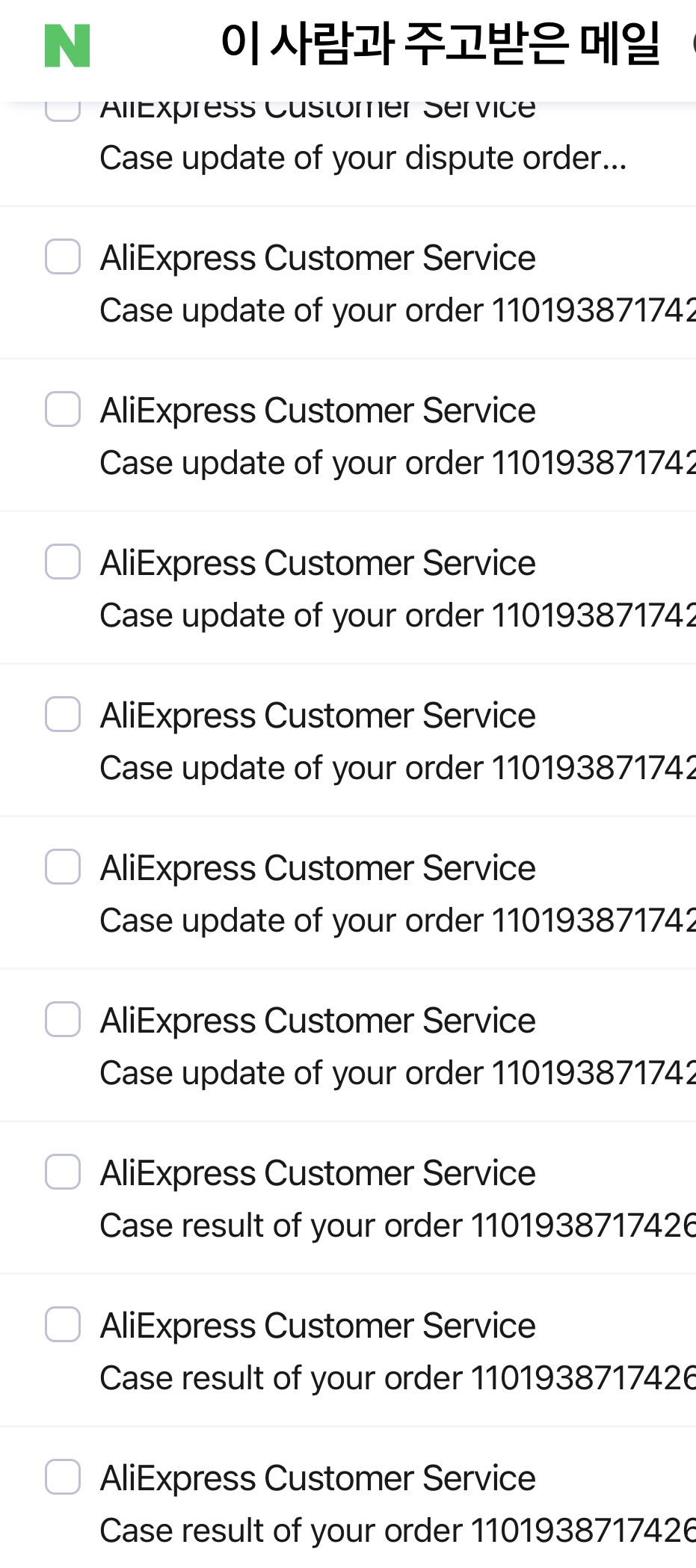Image resolution: width=696 pixels, height=1568 pixels.
Task: Check the bottom-most 'Case result' email checkbox
Action: [63, 1478]
